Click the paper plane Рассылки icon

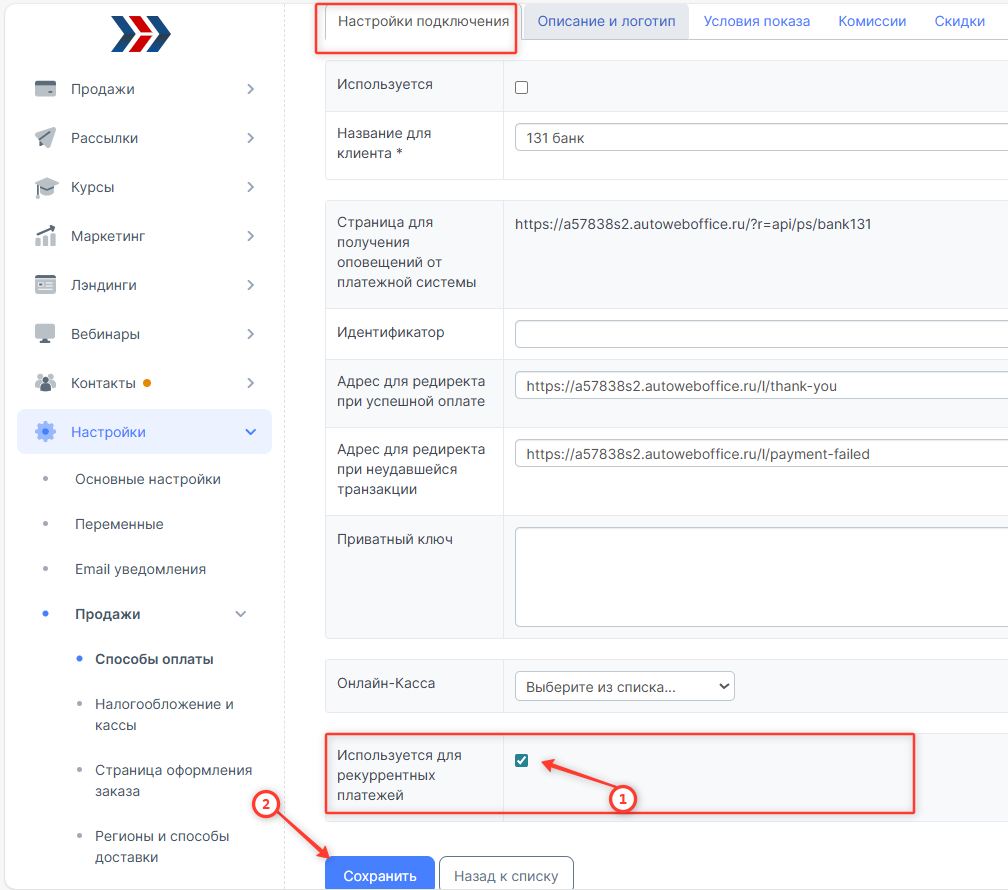click(x=45, y=138)
